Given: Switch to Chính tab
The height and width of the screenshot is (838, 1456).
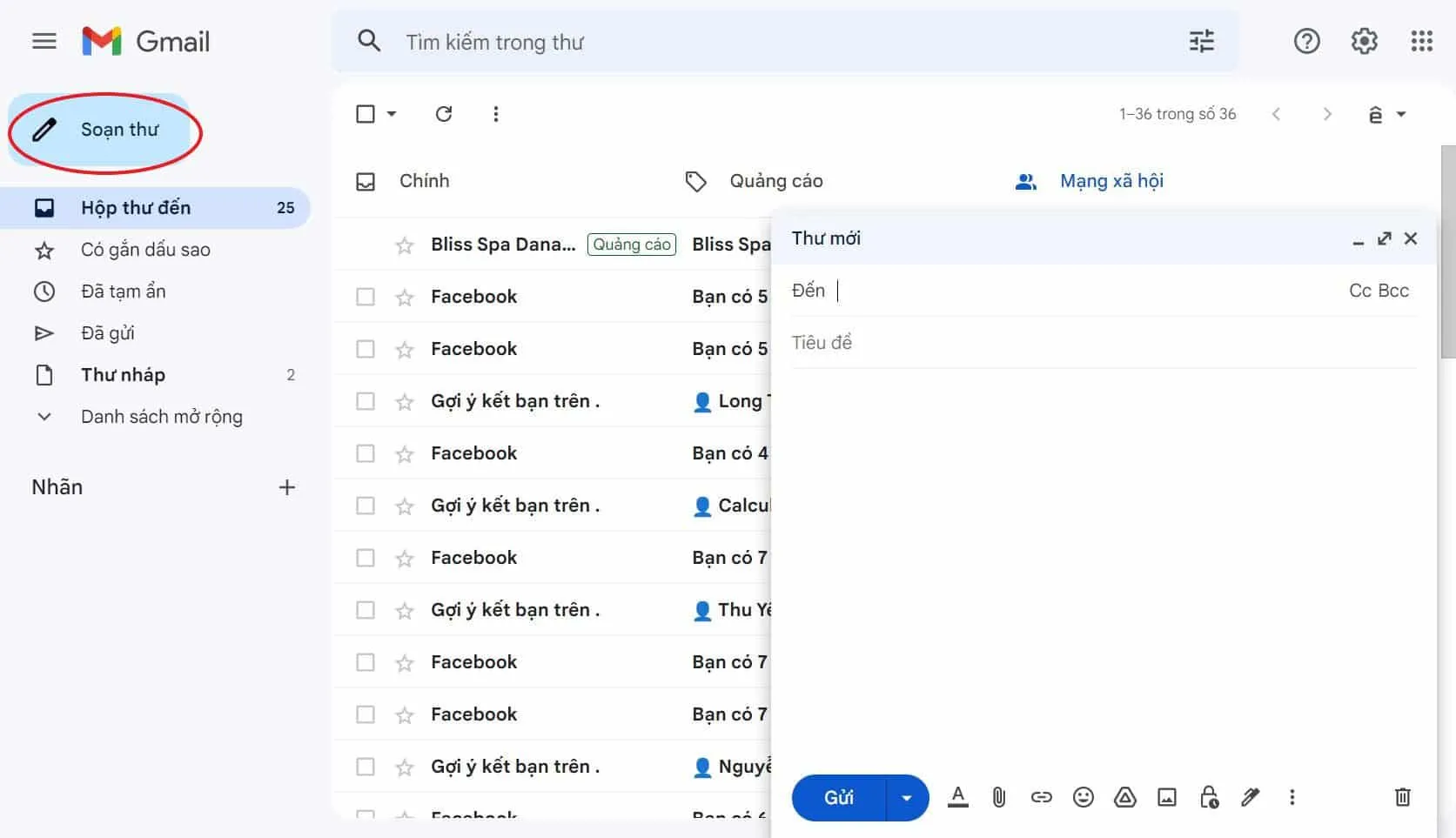Looking at the screenshot, I should pos(424,181).
